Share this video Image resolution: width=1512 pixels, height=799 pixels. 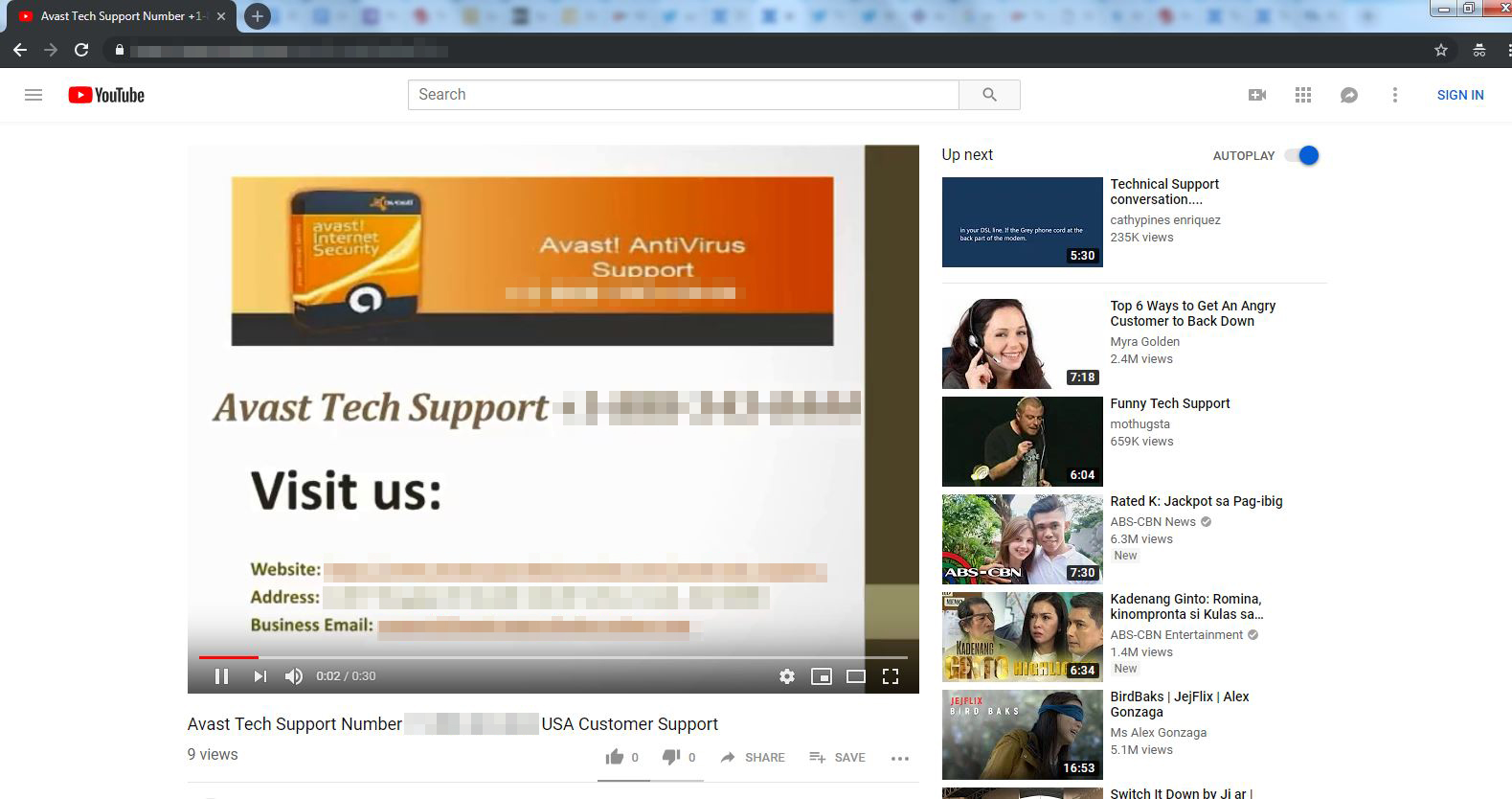click(x=753, y=757)
